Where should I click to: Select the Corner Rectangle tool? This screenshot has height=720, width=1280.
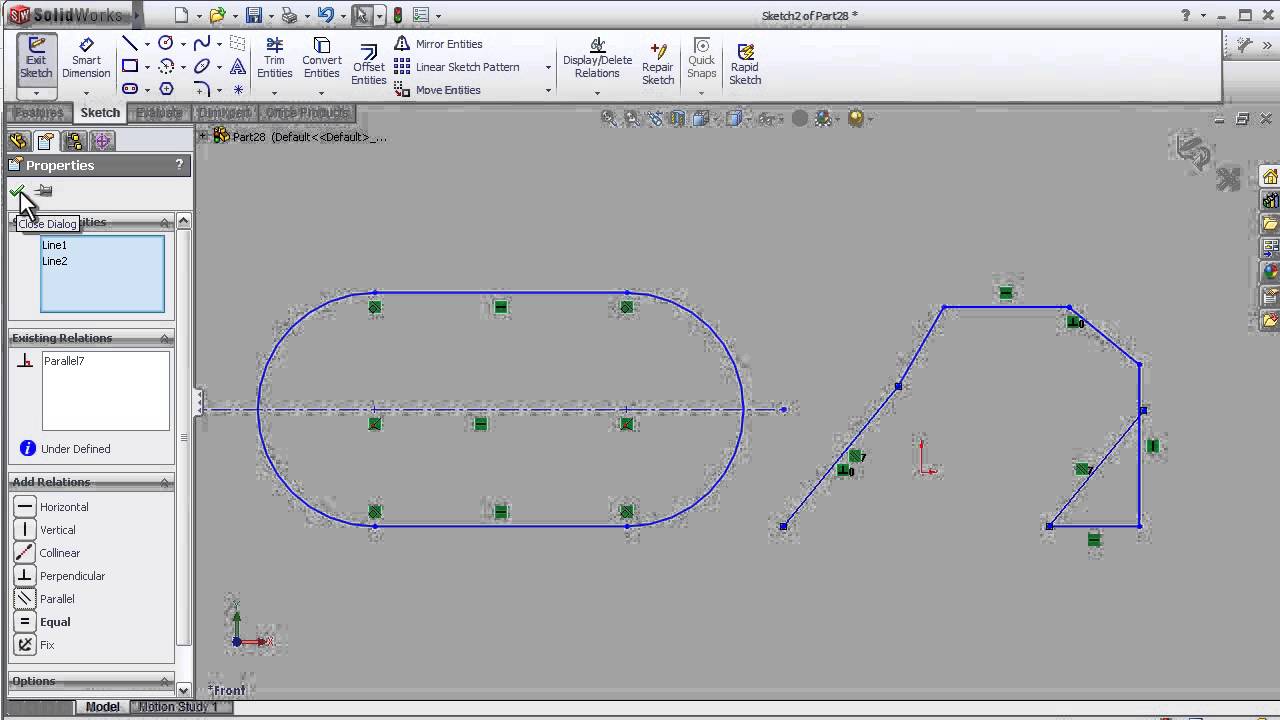(x=130, y=66)
